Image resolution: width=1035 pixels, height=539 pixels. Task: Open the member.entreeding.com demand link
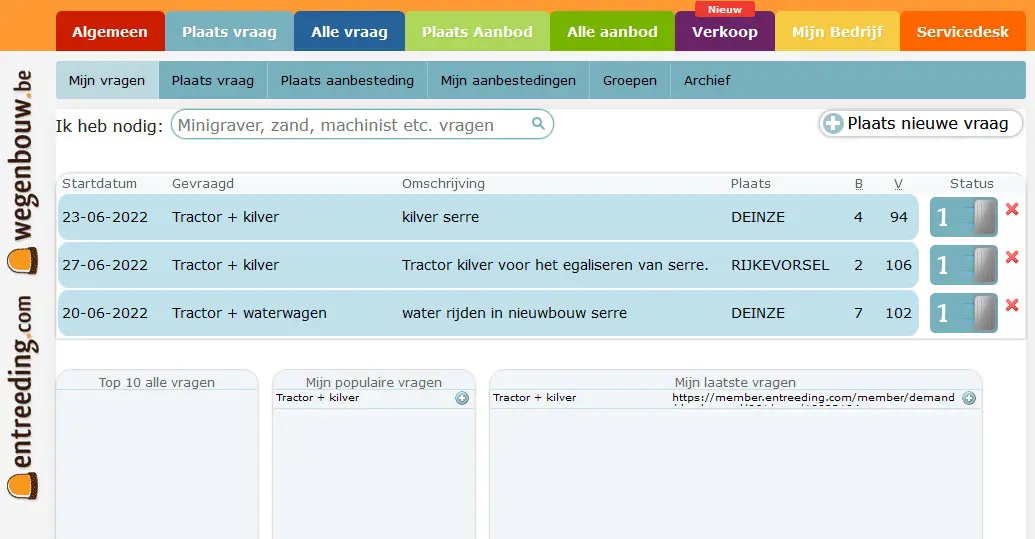pyautogui.click(x=813, y=398)
